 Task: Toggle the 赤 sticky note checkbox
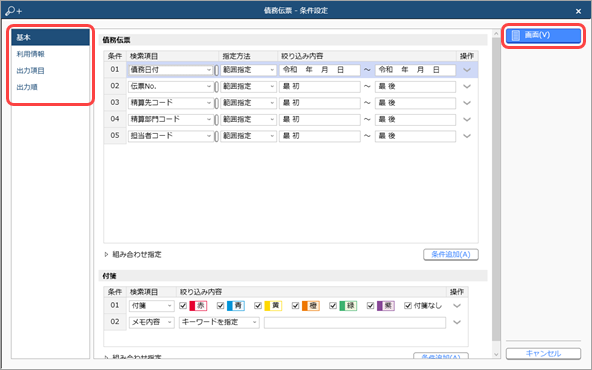(183, 305)
